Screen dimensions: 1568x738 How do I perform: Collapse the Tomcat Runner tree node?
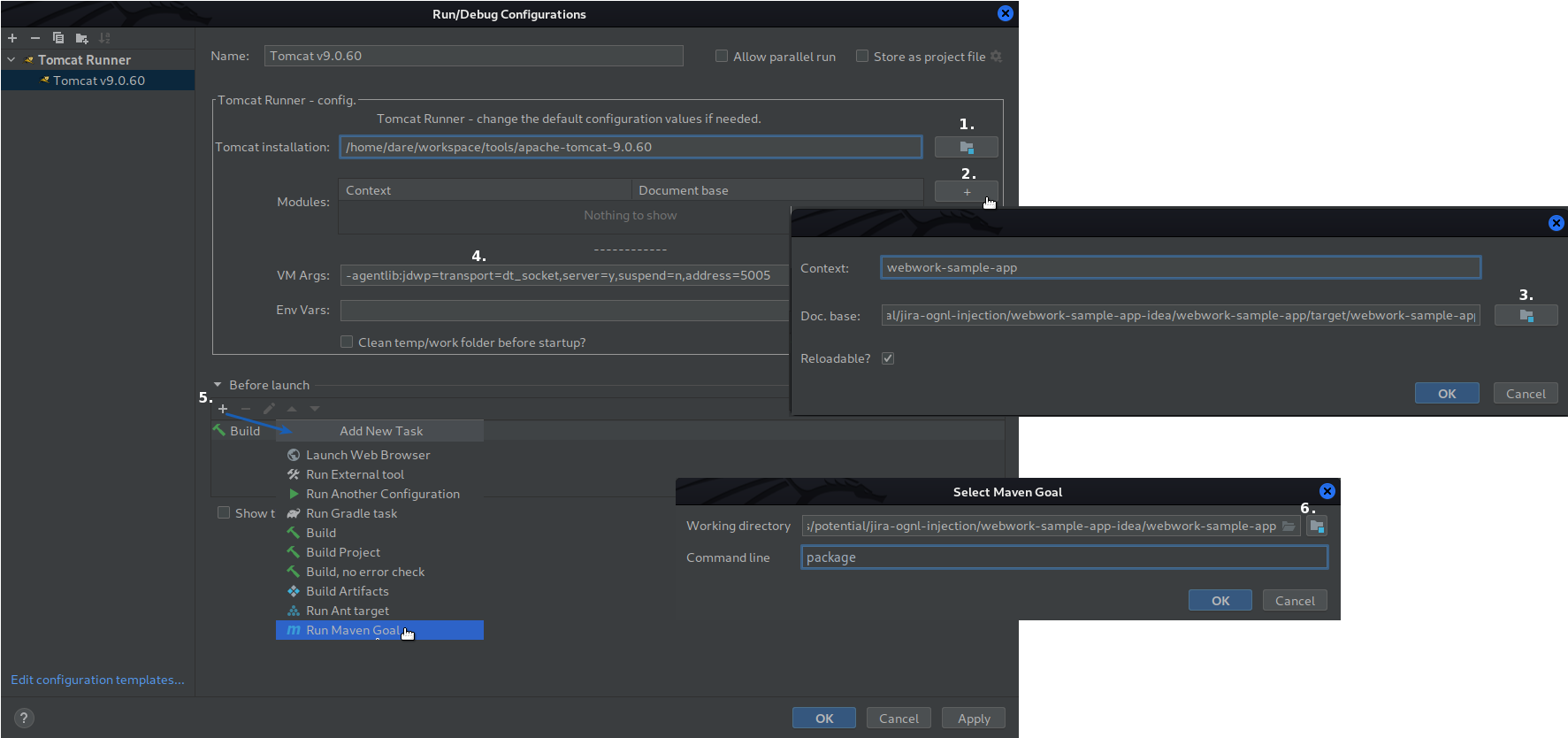click(x=11, y=59)
